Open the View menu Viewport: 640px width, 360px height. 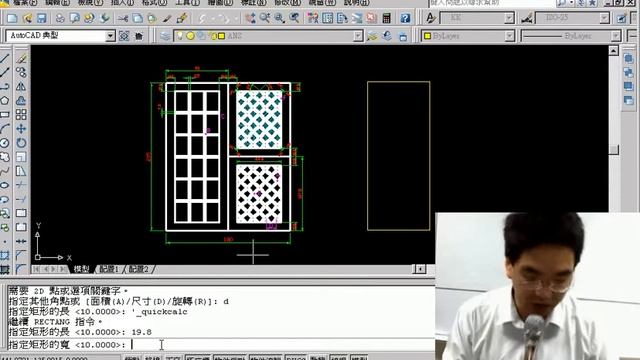pyautogui.click(x=90, y=2)
